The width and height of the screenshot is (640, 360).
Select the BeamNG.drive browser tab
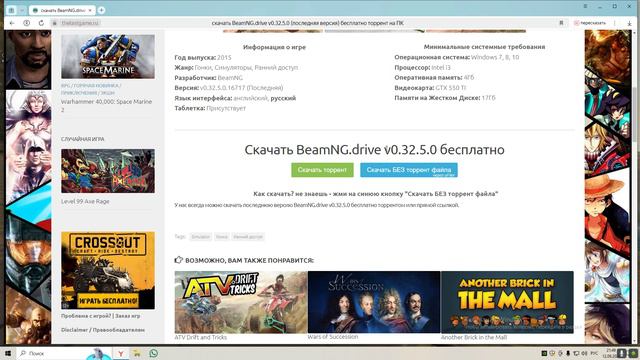pyautogui.click(x=61, y=10)
